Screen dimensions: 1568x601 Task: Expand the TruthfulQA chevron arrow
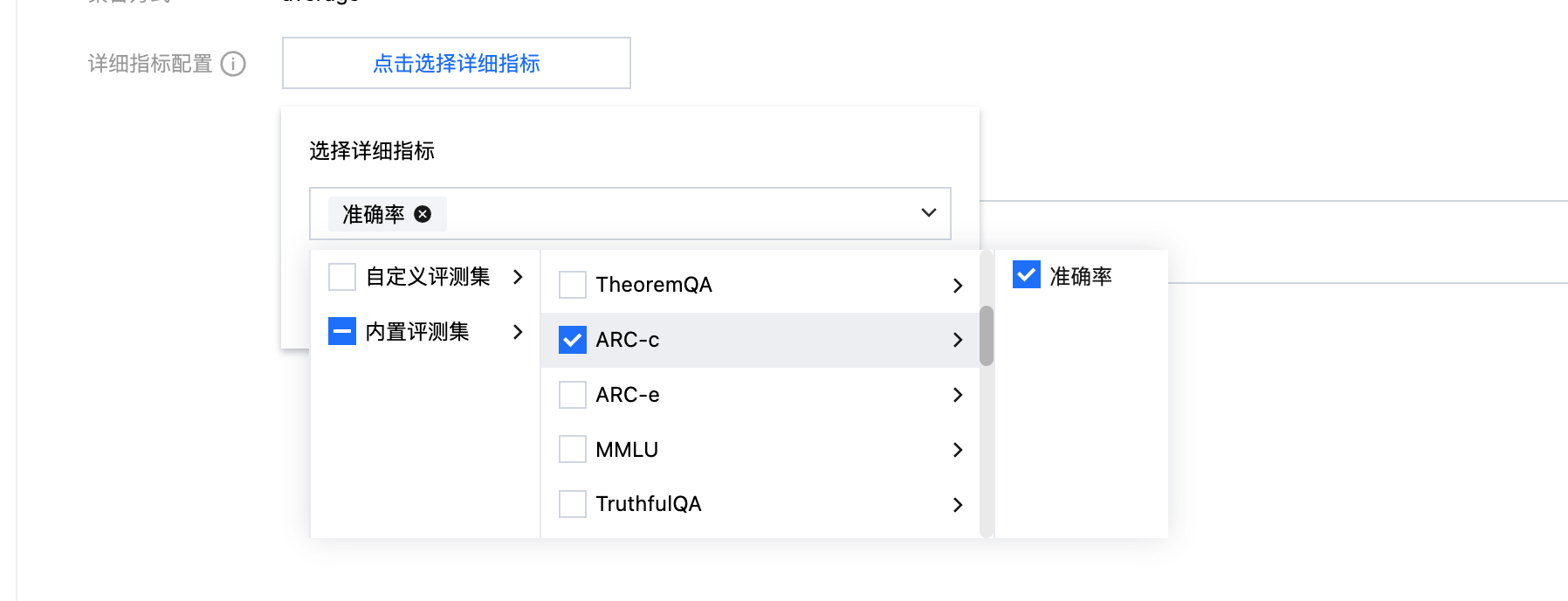(x=958, y=505)
